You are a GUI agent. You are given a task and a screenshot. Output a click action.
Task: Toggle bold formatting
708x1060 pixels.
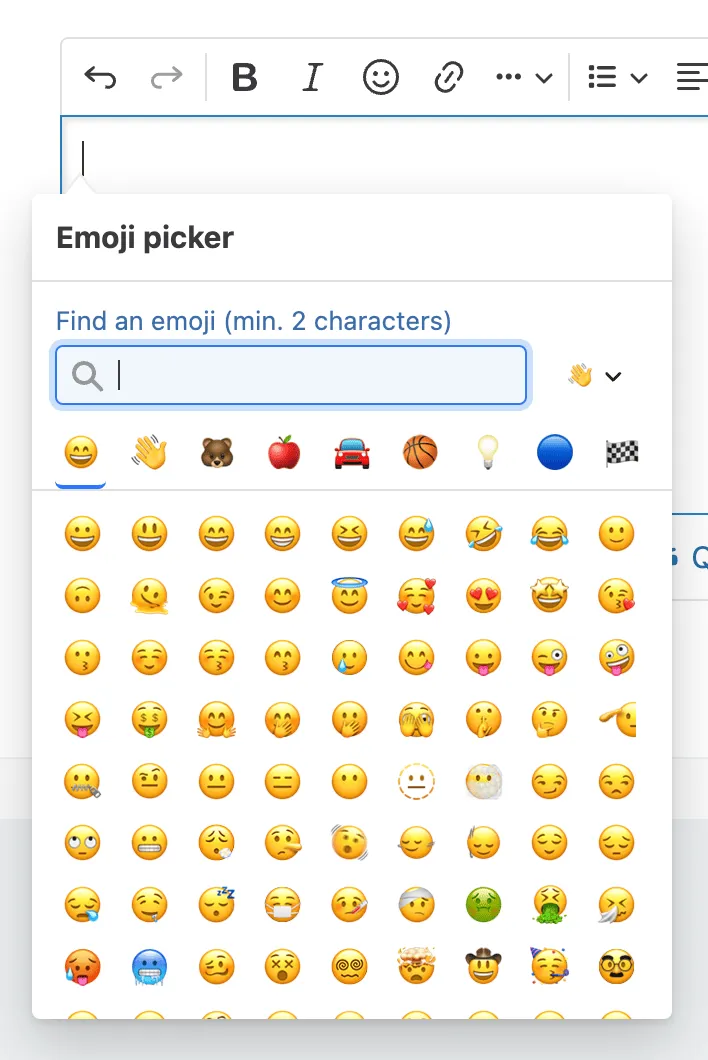[244, 77]
